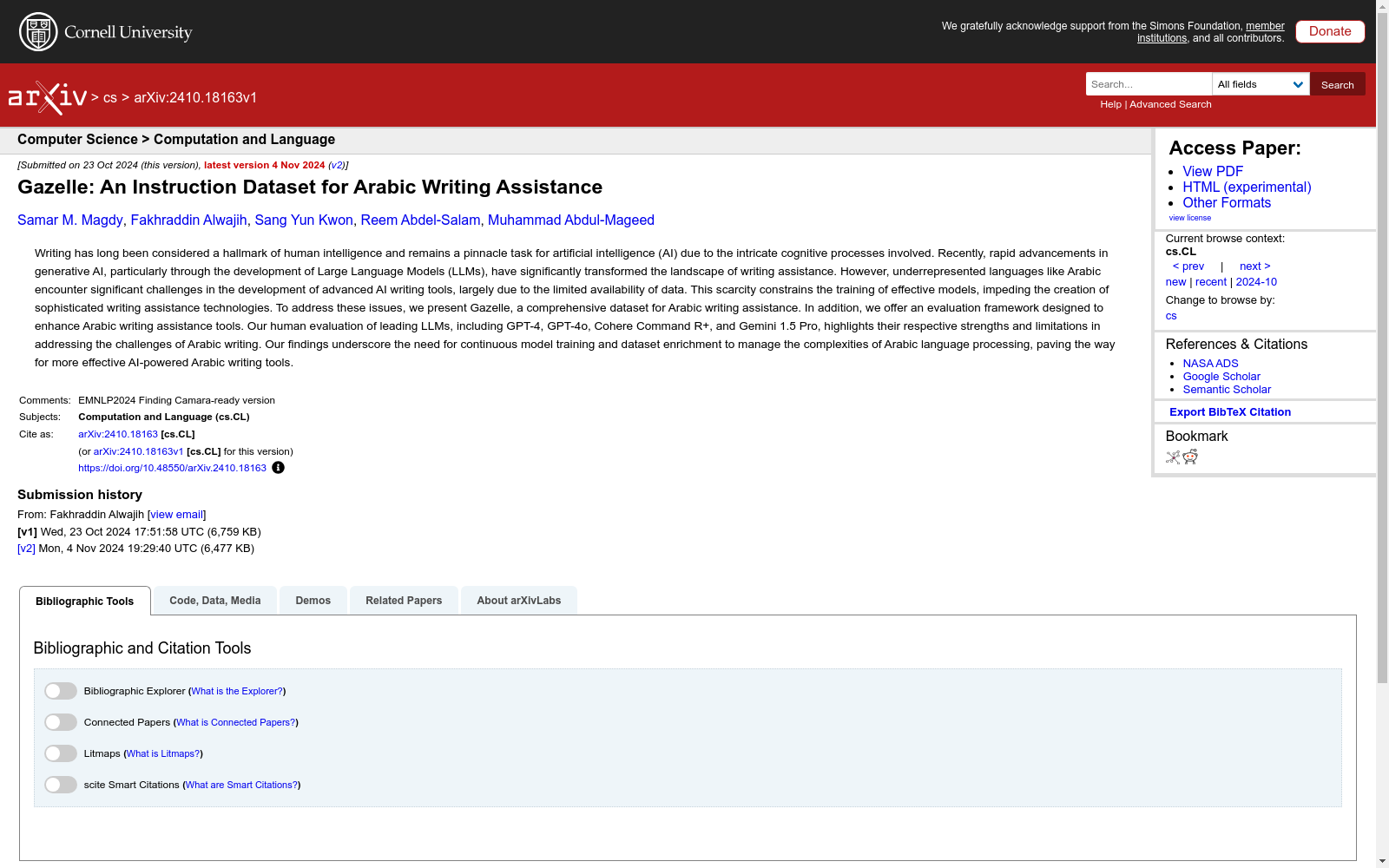Viewport: 1389px width, 868px height.
Task: Open Other Formats link
Action: (x=1227, y=203)
